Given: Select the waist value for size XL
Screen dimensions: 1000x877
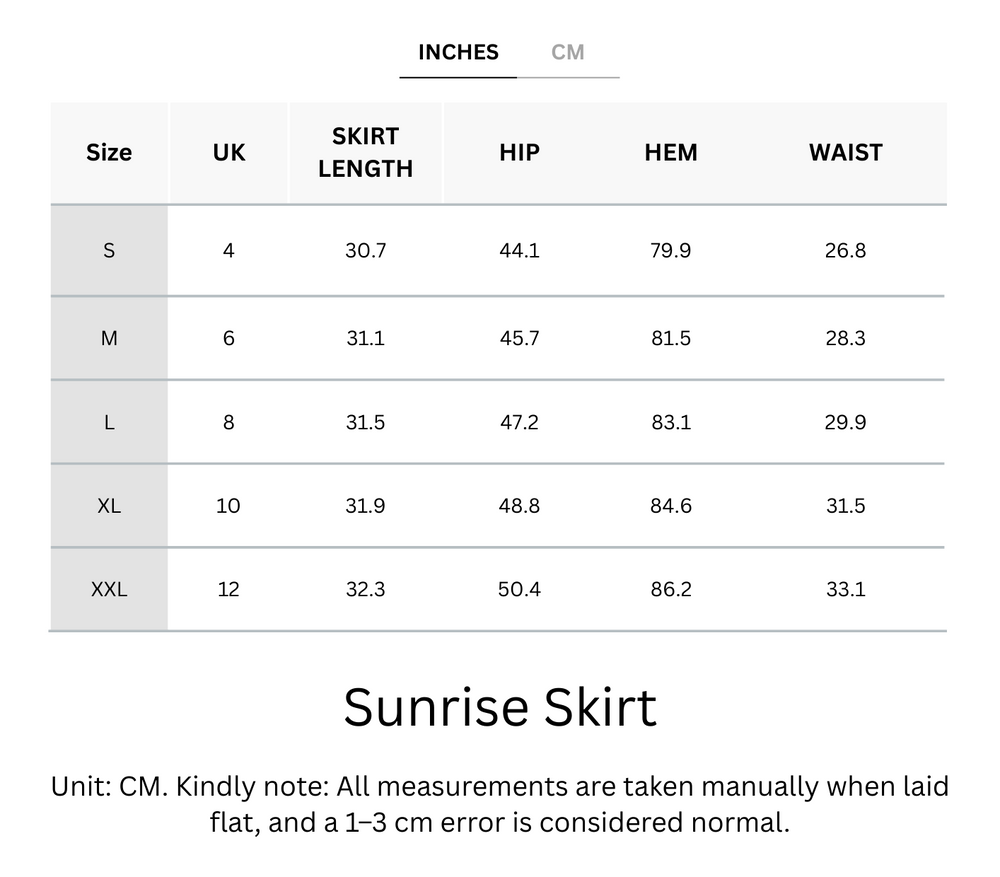Looking at the screenshot, I should 845,506.
